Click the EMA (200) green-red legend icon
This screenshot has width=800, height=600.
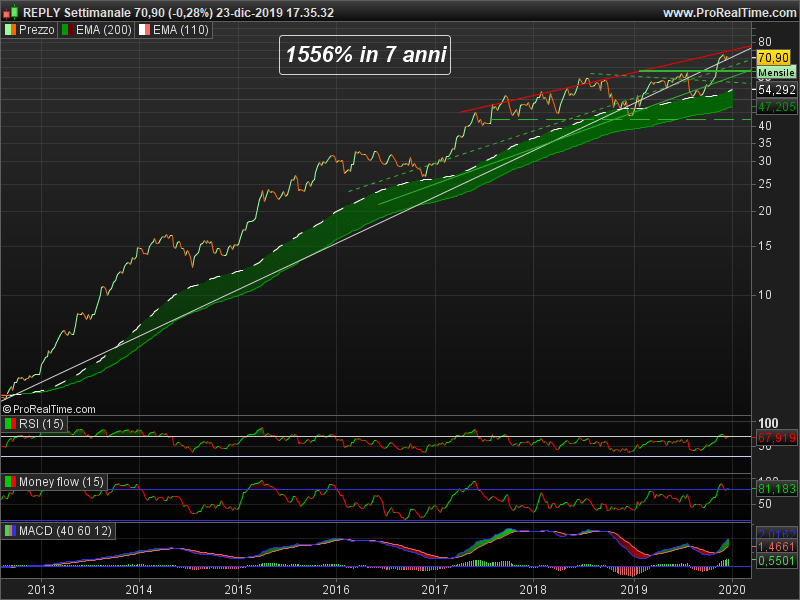click(x=67, y=31)
